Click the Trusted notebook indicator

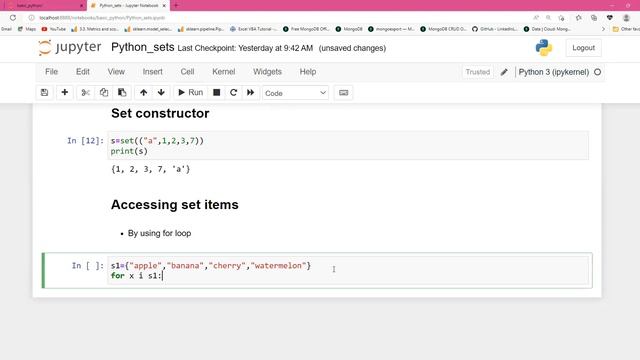pyautogui.click(x=478, y=72)
